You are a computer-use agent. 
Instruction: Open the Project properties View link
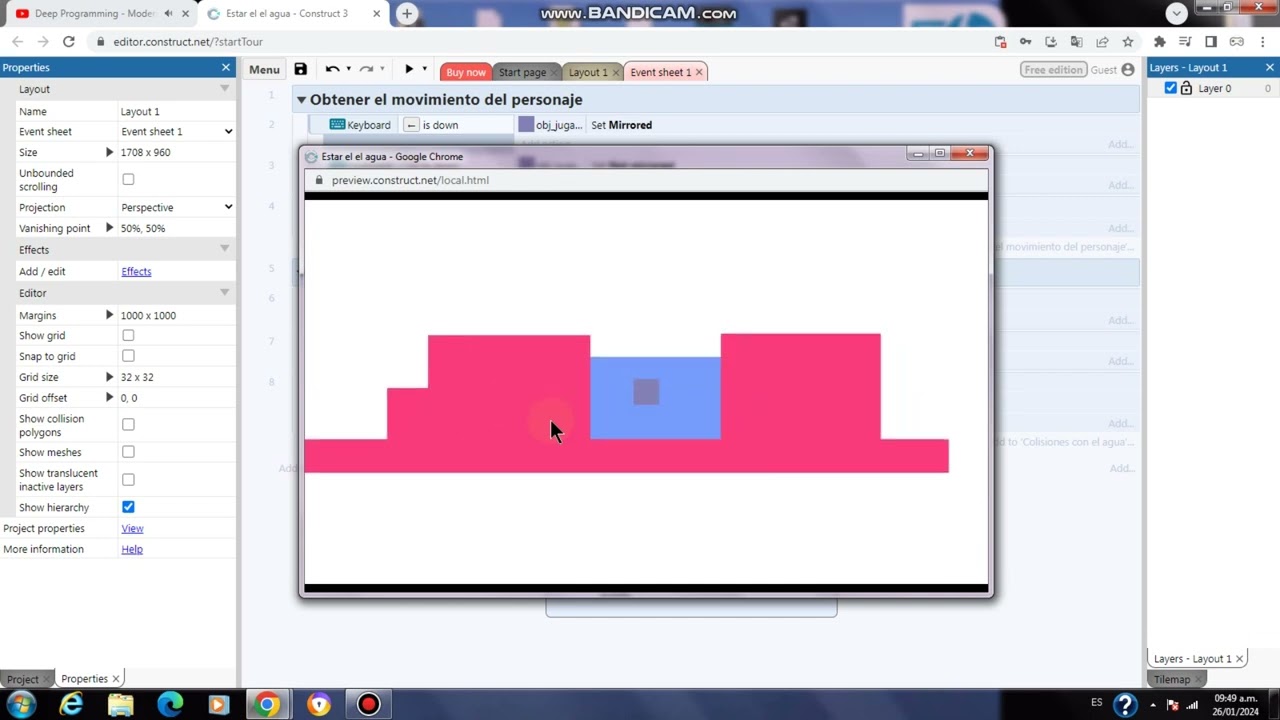click(x=132, y=529)
